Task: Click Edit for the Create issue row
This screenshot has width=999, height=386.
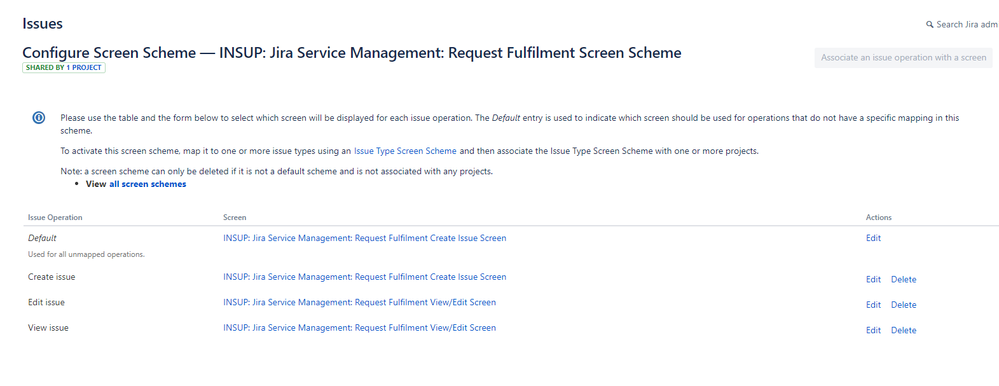Action: [x=873, y=280]
